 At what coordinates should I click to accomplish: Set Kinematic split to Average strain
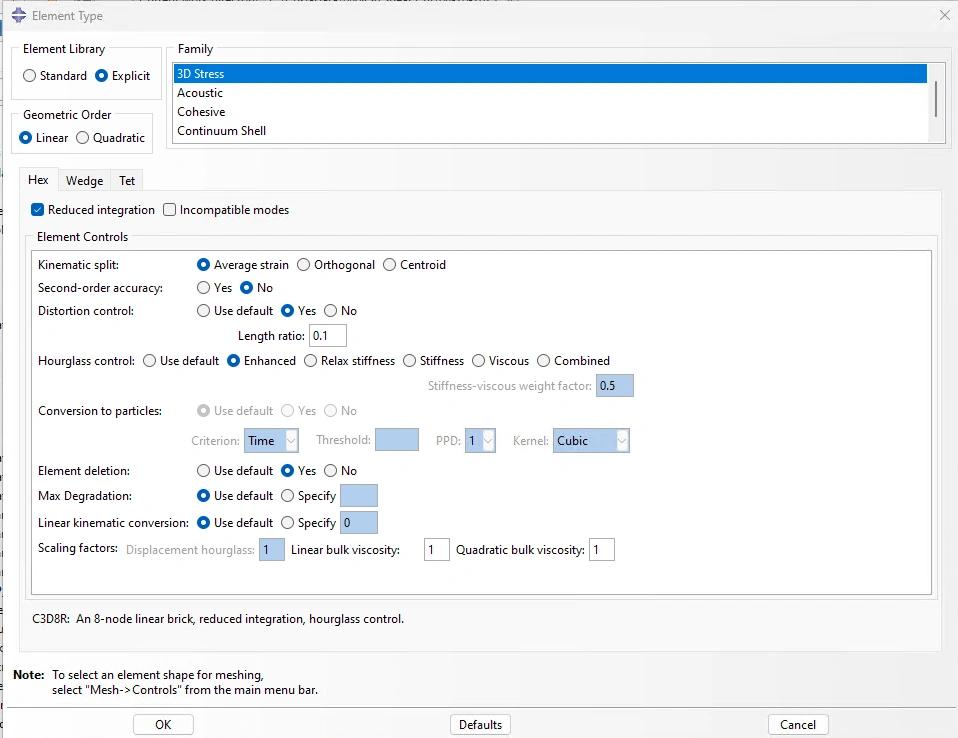pos(203,265)
